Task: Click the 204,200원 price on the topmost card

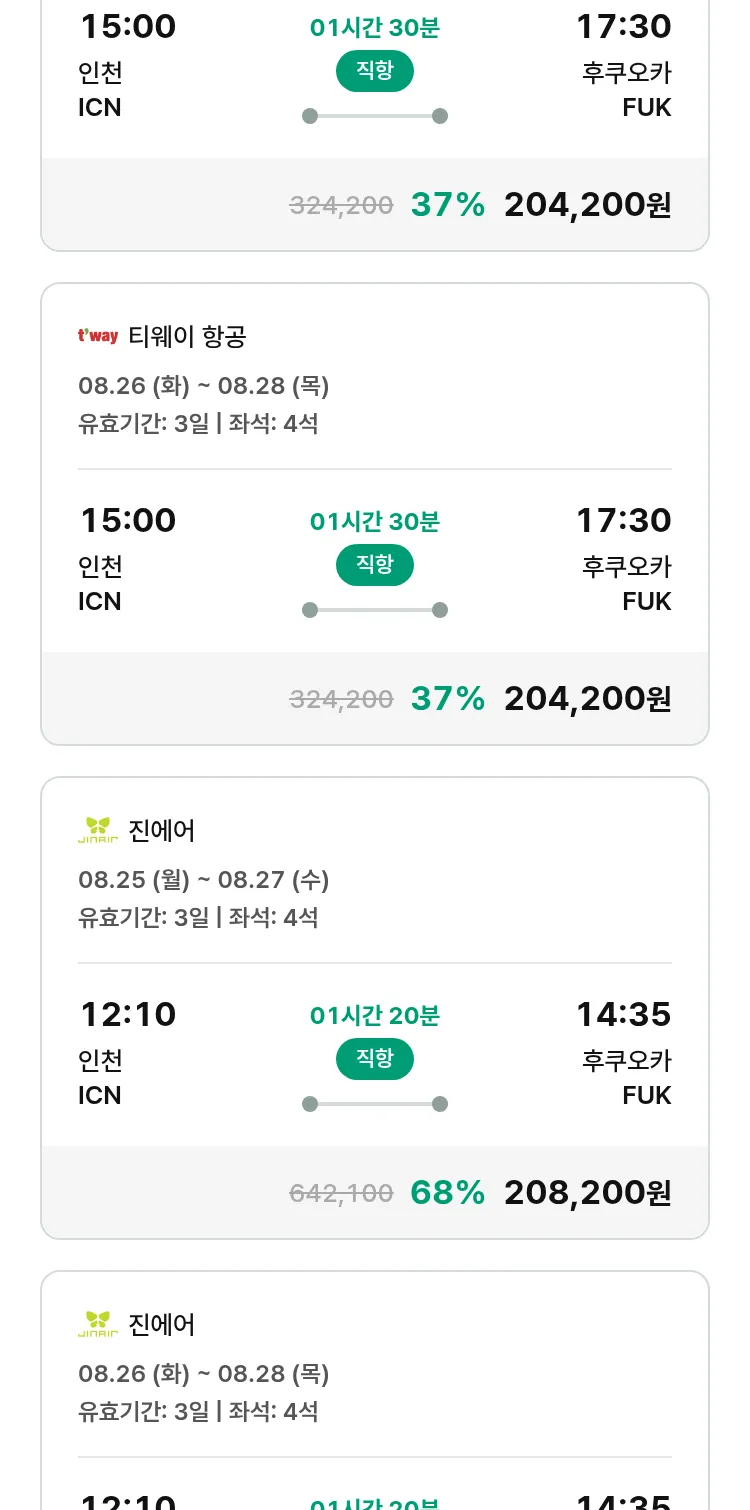Action: (x=587, y=204)
